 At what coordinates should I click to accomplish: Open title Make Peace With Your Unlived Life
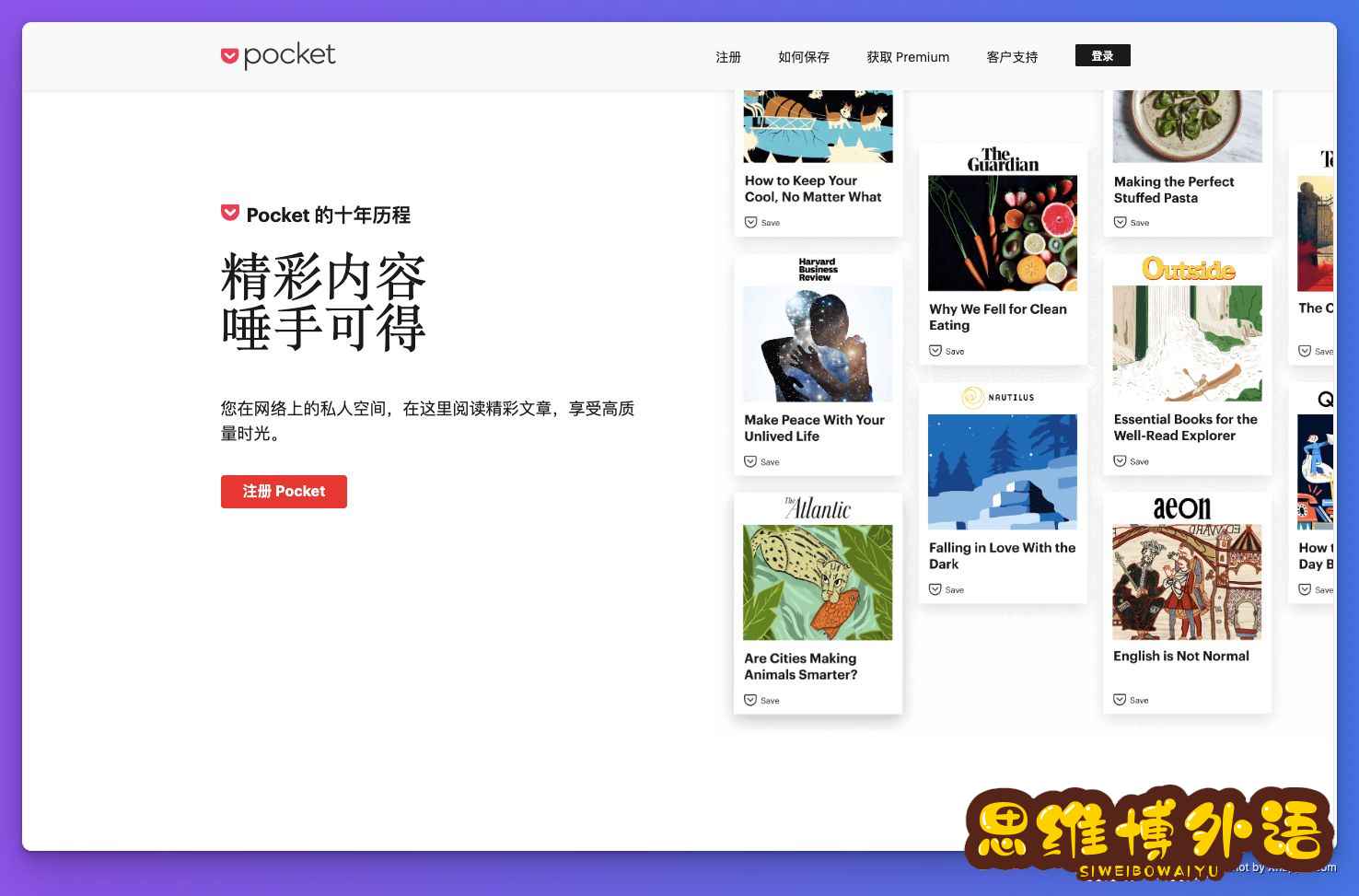coord(815,428)
